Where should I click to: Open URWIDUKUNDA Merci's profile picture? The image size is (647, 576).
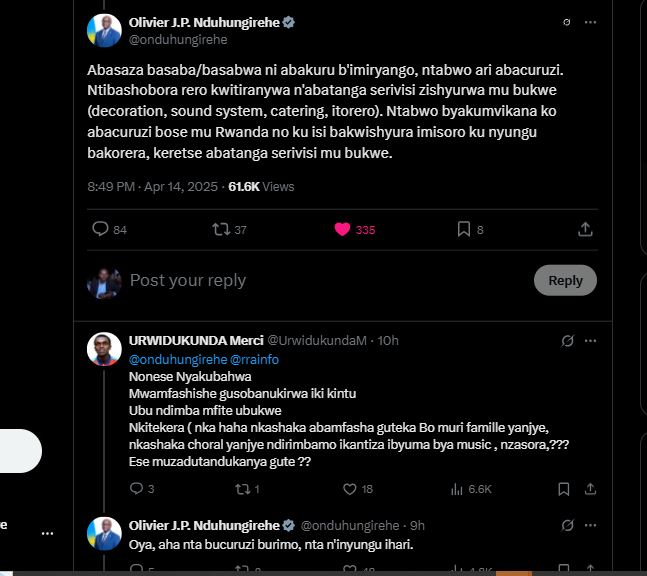105,349
